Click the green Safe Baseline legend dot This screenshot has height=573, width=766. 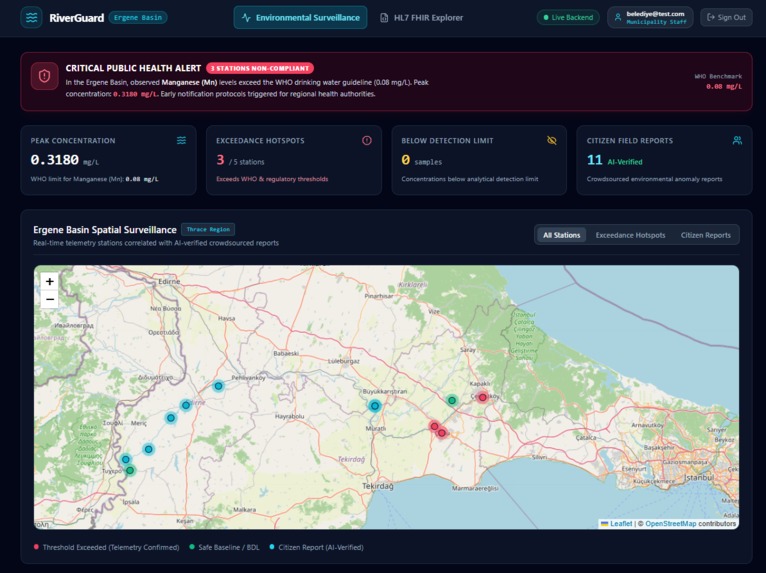(x=192, y=547)
